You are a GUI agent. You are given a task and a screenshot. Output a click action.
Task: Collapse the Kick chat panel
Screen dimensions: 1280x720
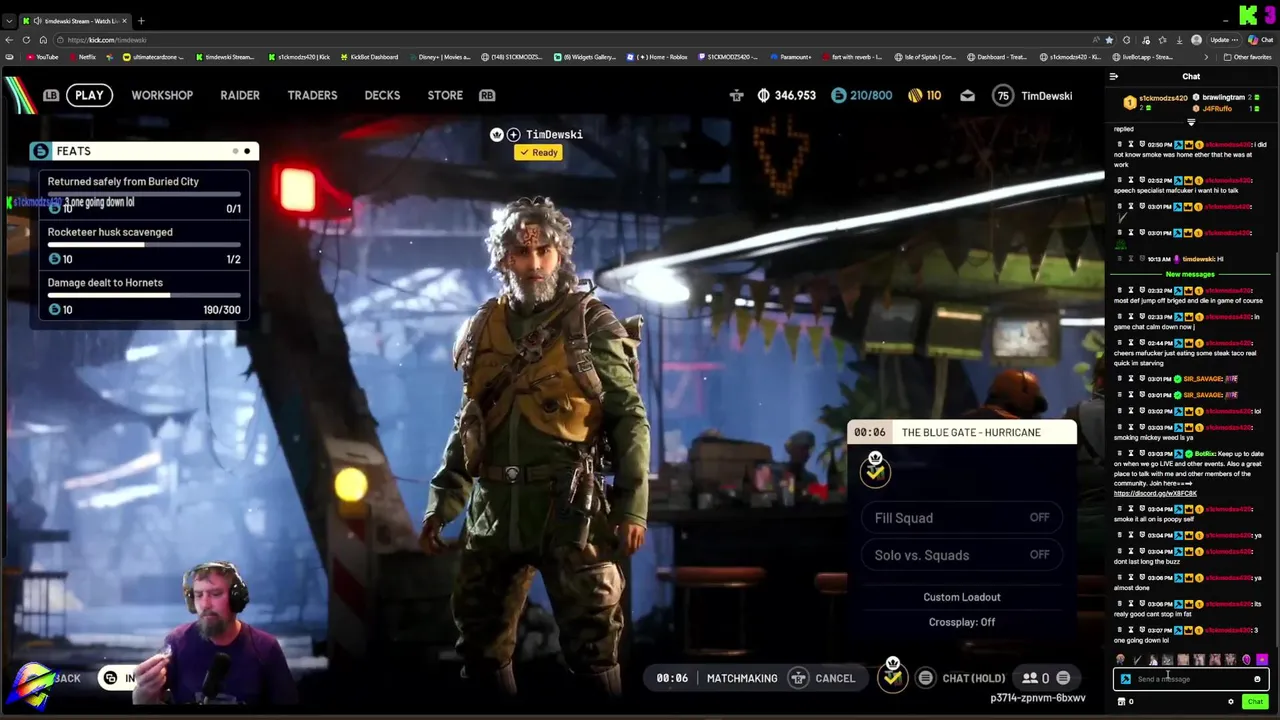click(1114, 76)
